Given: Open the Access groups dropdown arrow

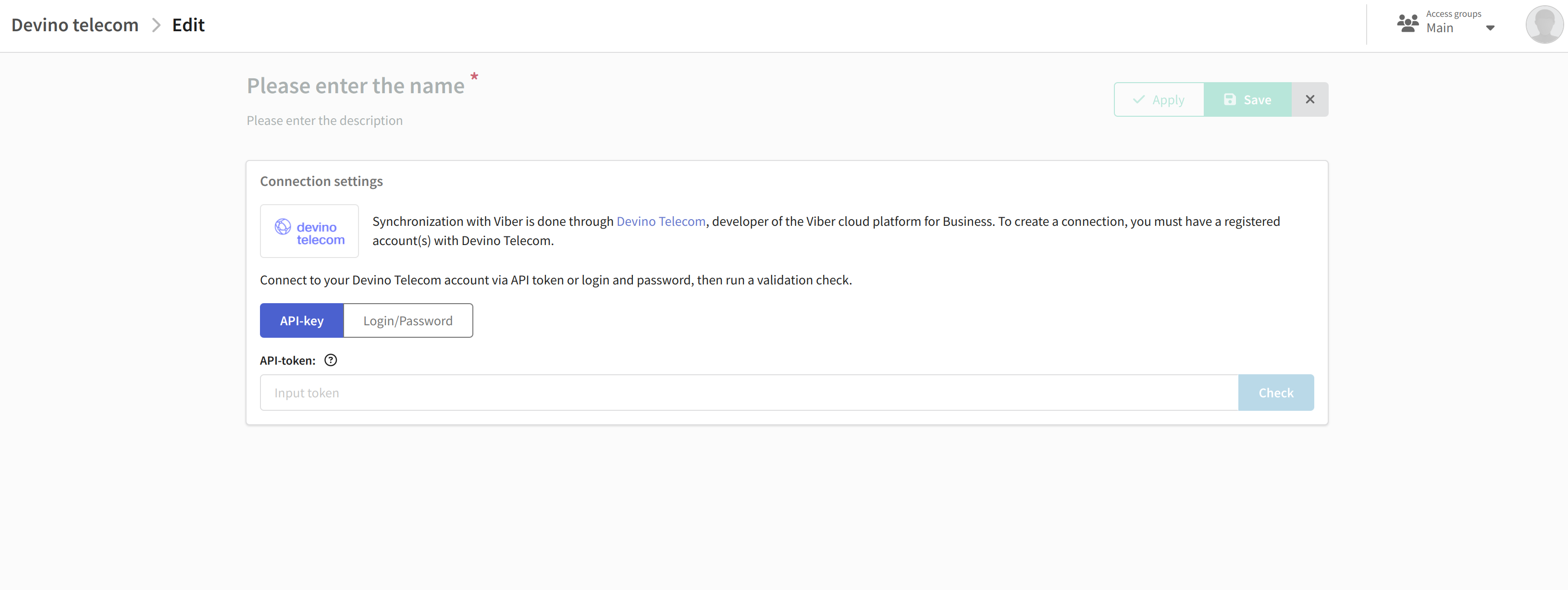Looking at the screenshot, I should (x=1490, y=28).
